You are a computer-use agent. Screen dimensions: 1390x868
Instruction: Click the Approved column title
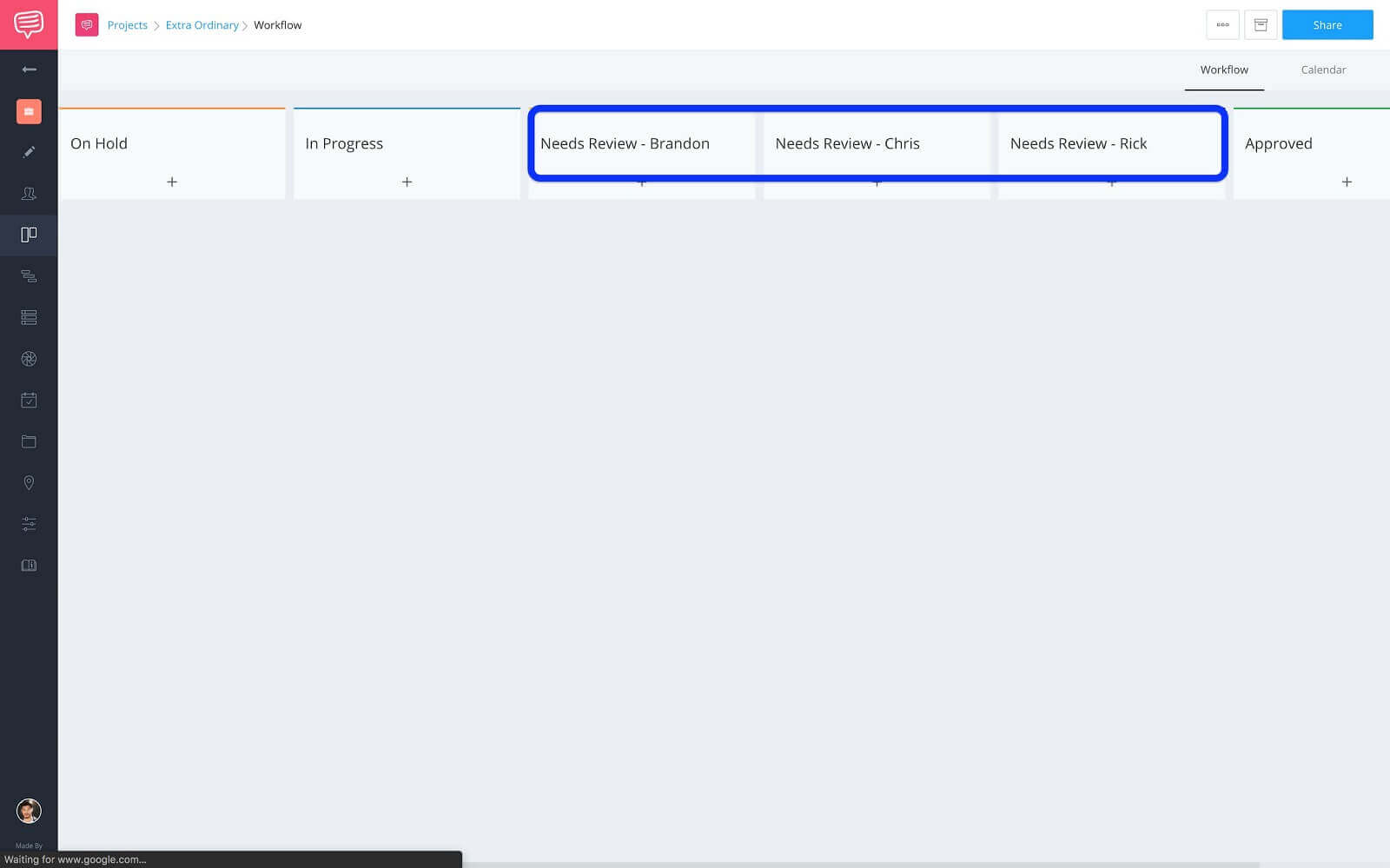[1278, 143]
